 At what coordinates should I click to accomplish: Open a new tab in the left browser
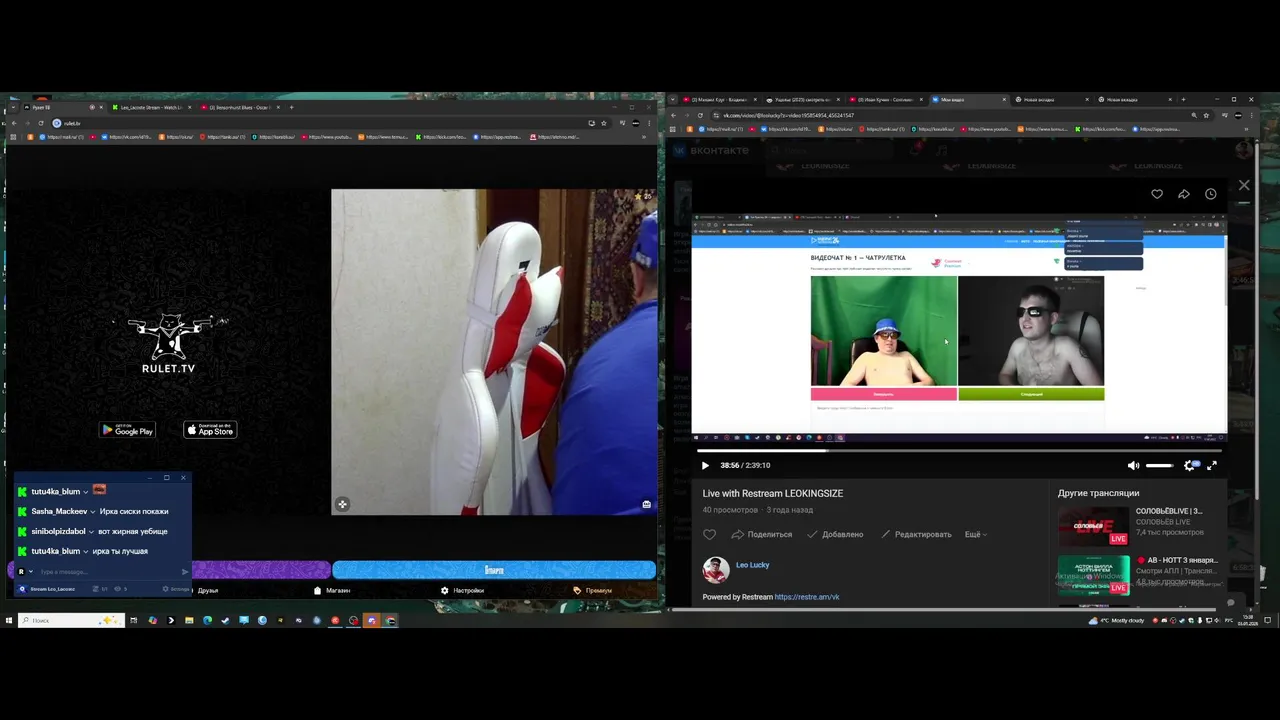[x=291, y=107]
